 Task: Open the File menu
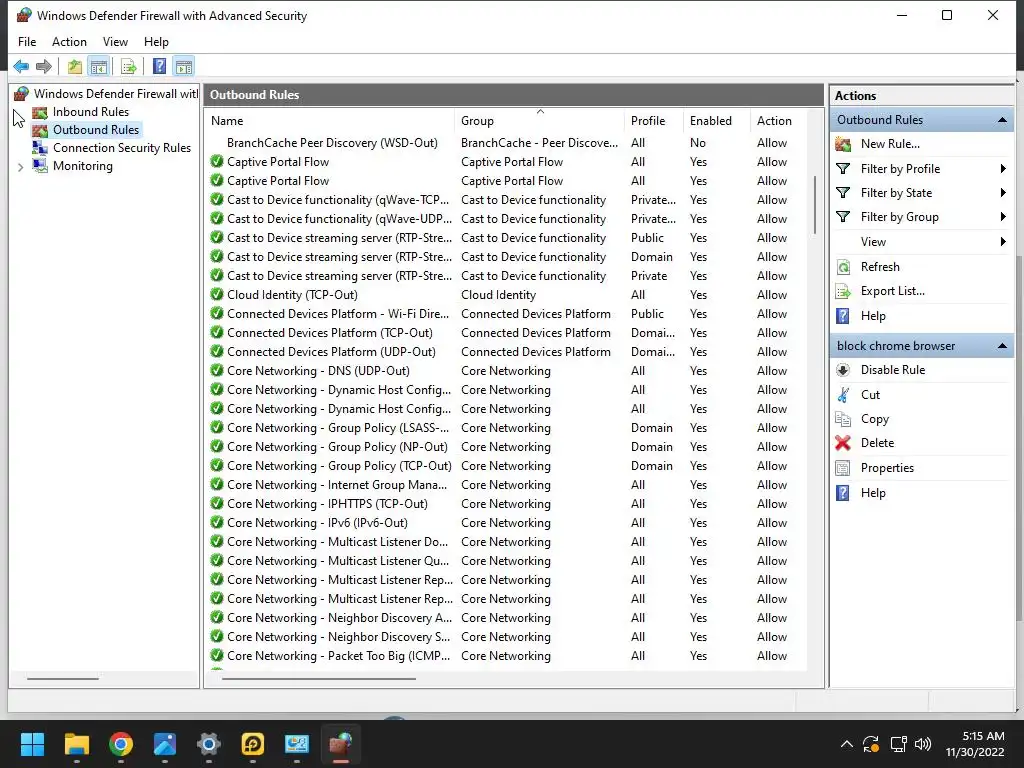coord(27,42)
